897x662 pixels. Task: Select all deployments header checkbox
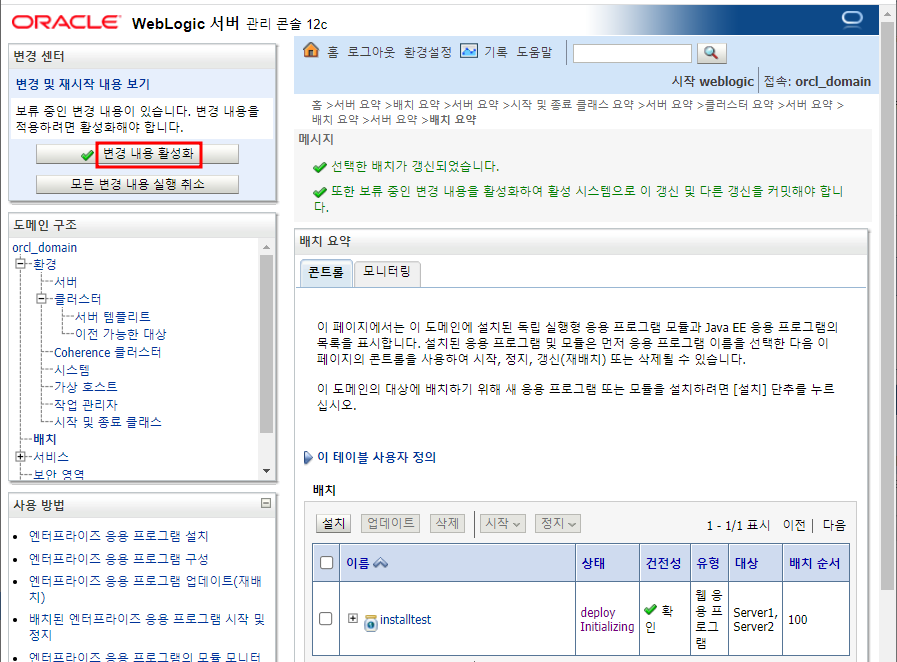click(x=327, y=562)
